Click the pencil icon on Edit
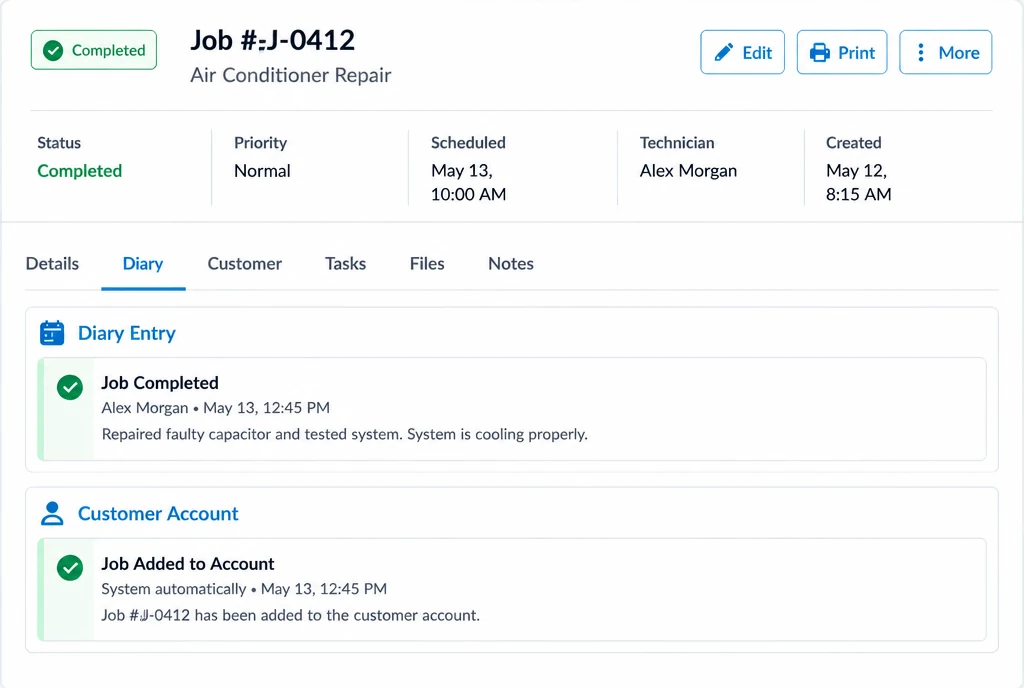 [x=724, y=52]
